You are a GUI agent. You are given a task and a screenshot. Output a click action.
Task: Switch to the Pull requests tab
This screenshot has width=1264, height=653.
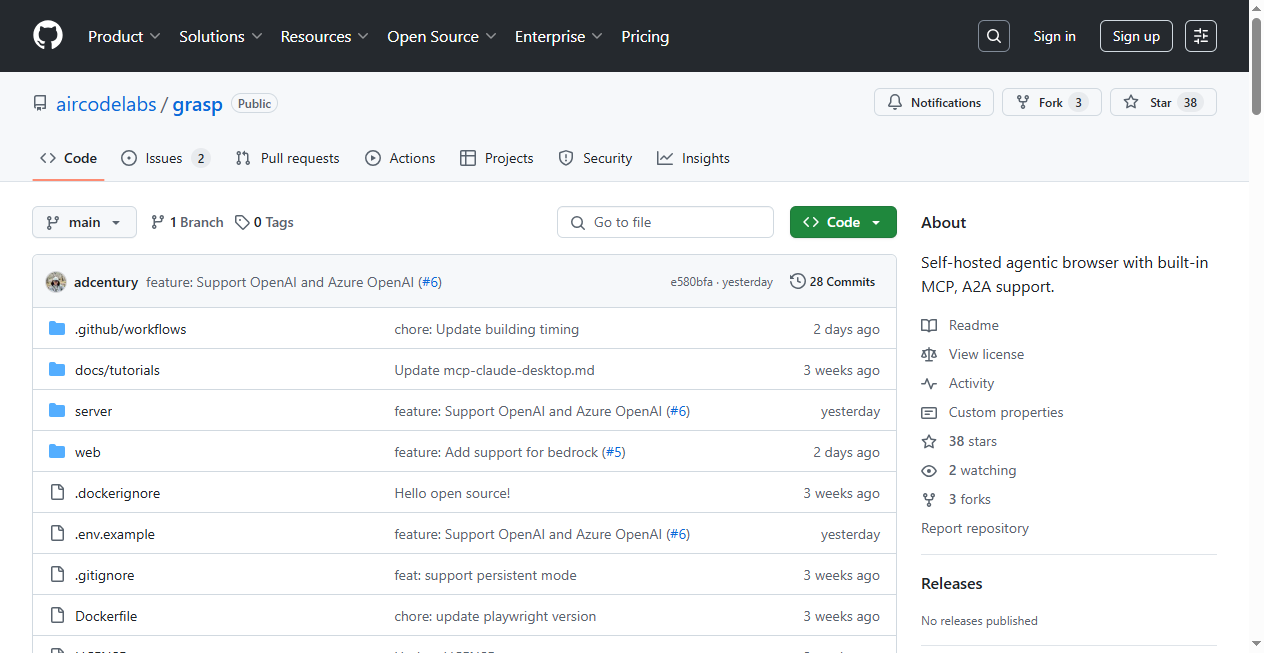click(x=287, y=158)
